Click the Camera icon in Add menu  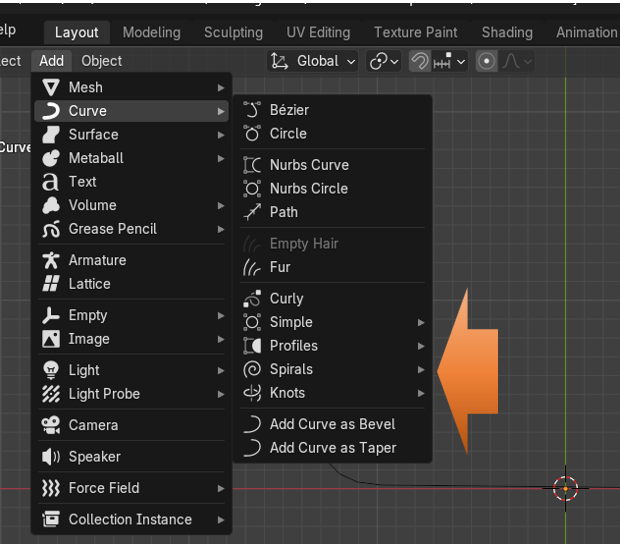[51, 425]
